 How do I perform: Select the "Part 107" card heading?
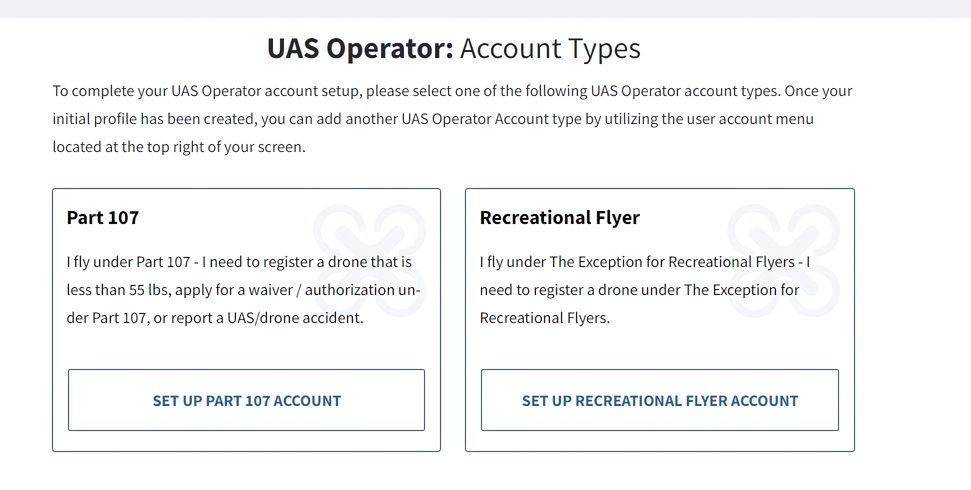(x=103, y=217)
